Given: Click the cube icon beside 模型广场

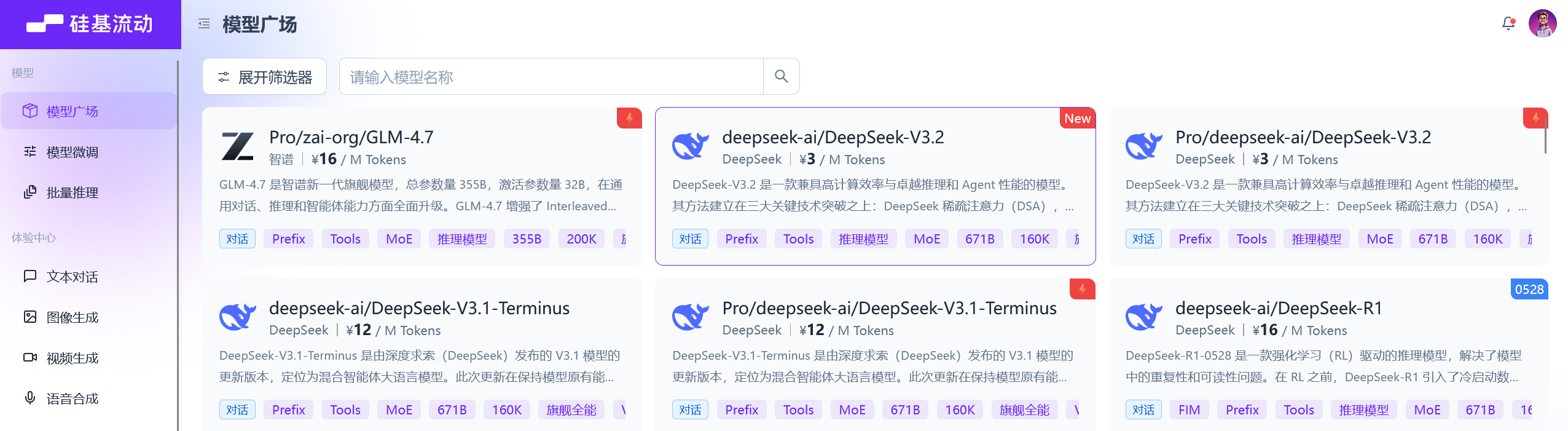Looking at the screenshot, I should 30,111.
